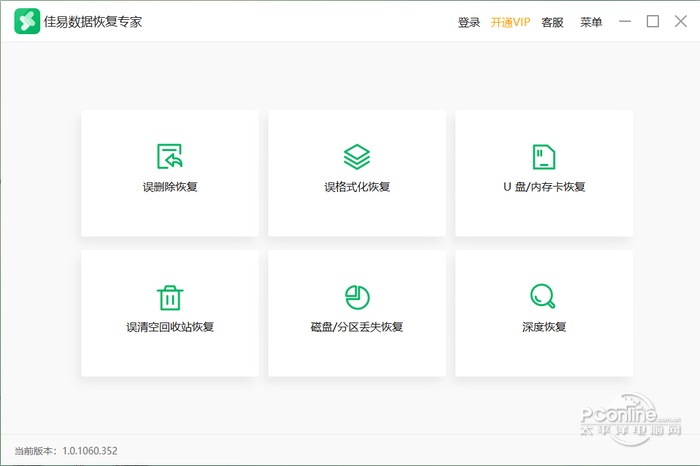
Task: Select the 误格式化恢复 layers icon
Action: tap(357, 157)
